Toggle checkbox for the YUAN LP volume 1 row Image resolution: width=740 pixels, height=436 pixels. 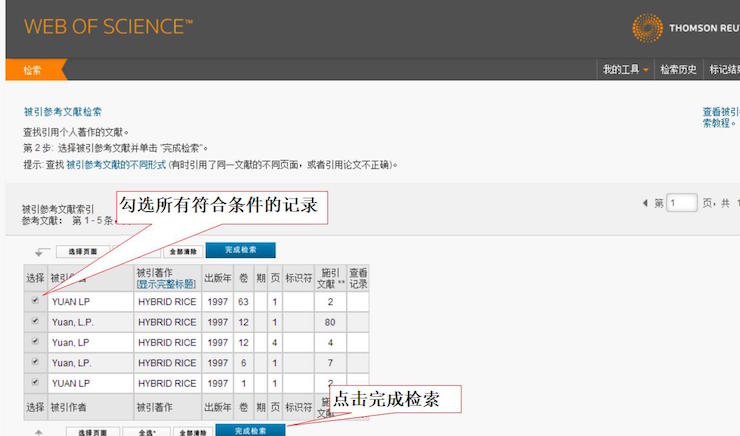click(x=35, y=382)
